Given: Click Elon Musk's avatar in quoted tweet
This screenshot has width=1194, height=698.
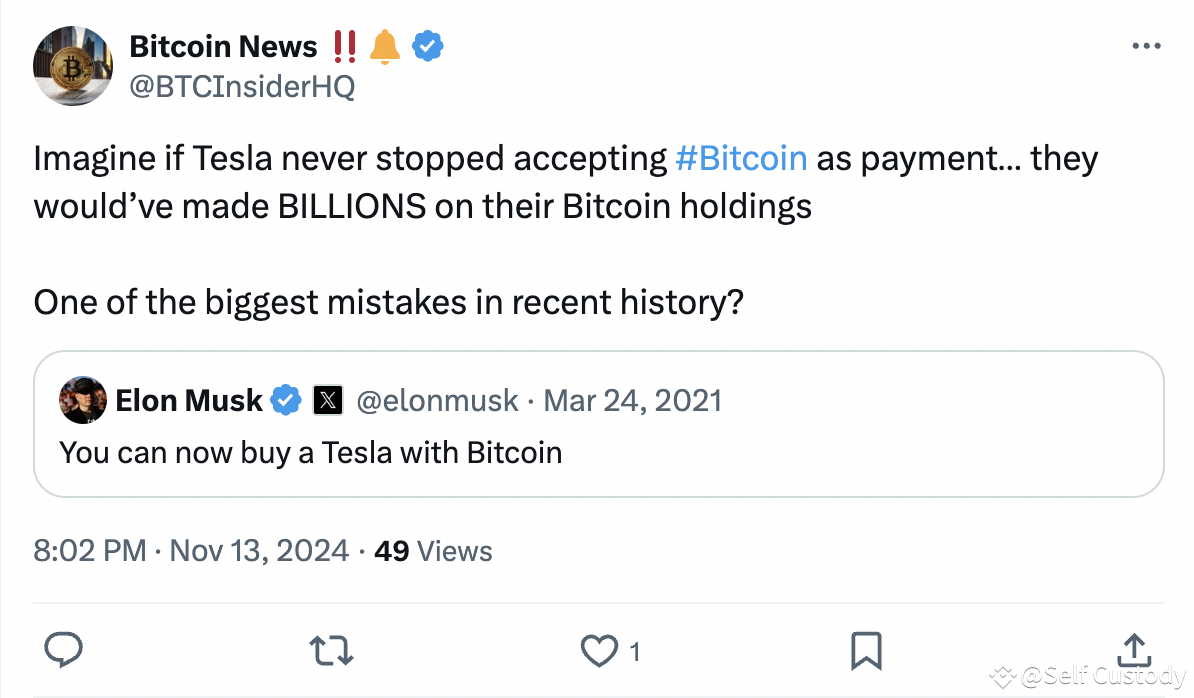Looking at the screenshot, I should 83,400.
